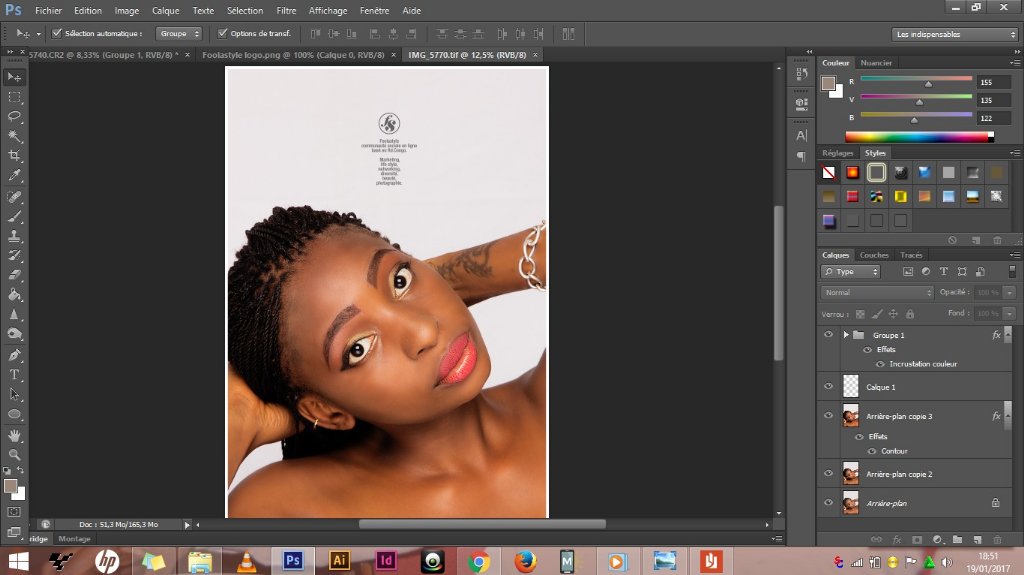Image resolution: width=1024 pixels, height=575 pixels.
Task: Hide the Calque 1 layer
Action: click(x=828, y=386)
